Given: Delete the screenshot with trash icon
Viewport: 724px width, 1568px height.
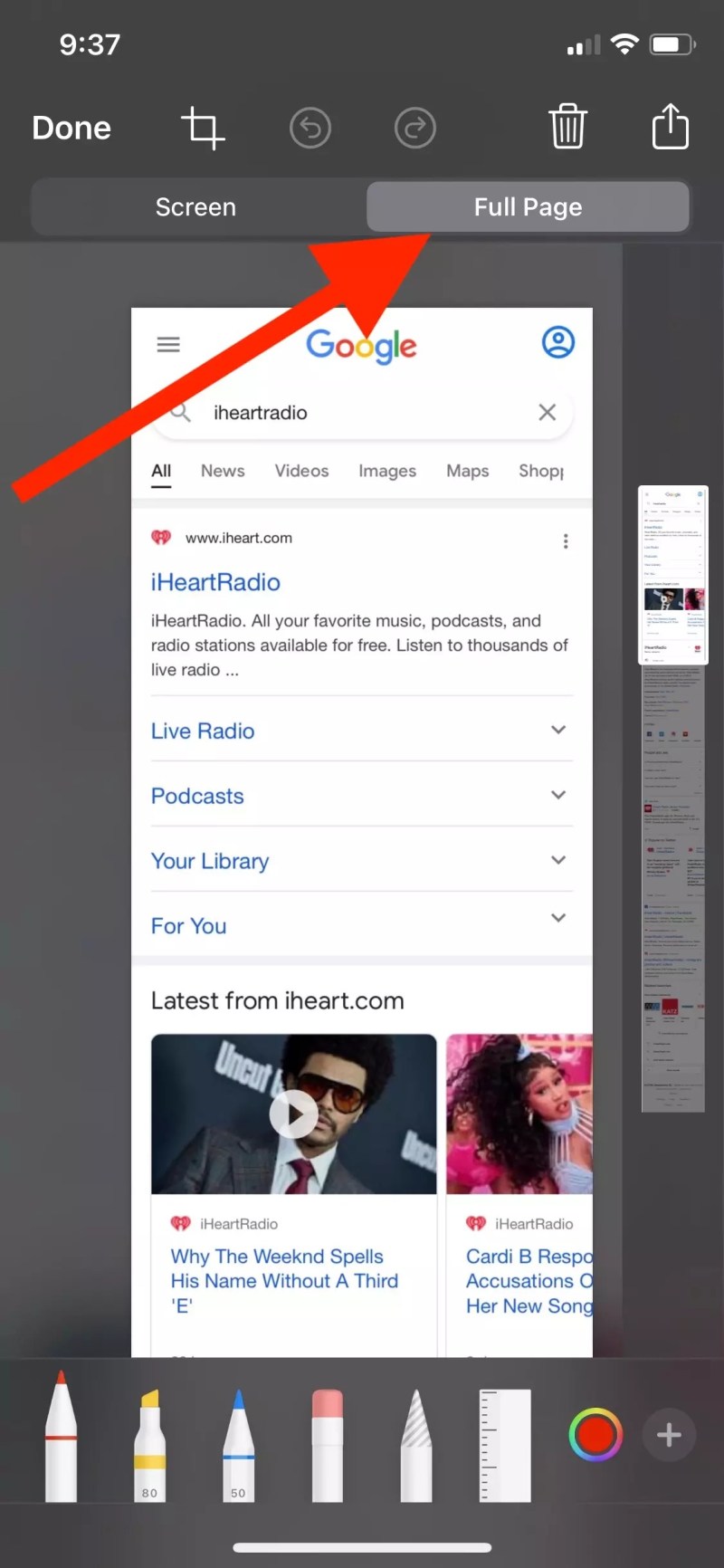Looking at the screenshot, I should [x=568, y=126].
